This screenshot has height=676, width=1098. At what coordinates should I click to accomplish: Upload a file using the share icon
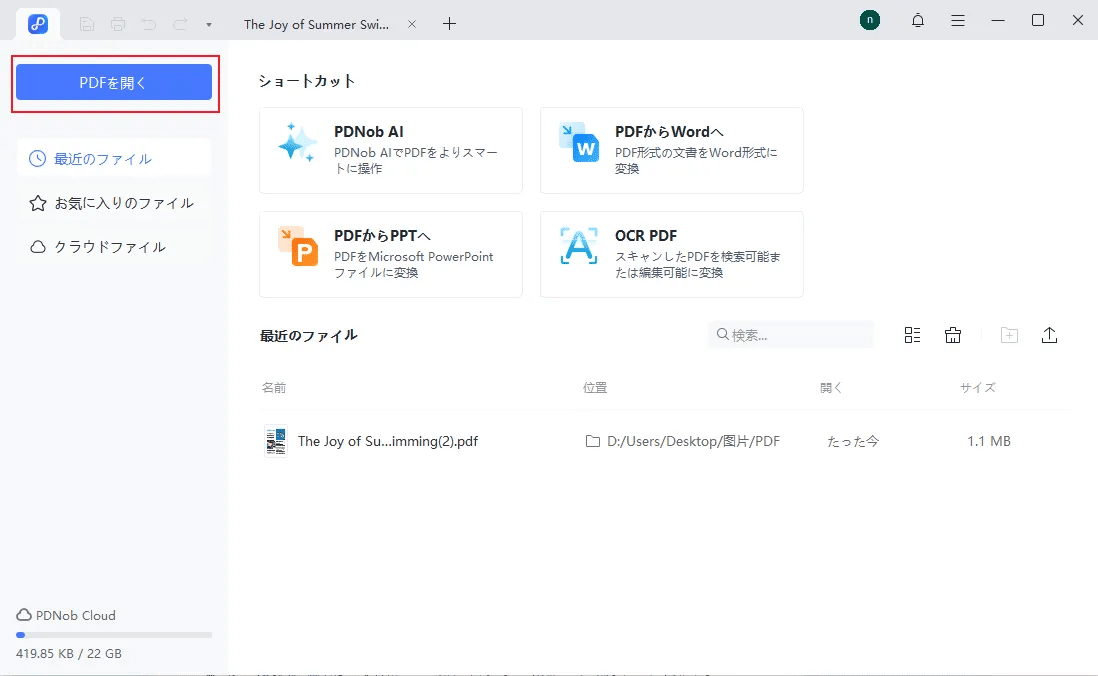tap(1049, 334)
